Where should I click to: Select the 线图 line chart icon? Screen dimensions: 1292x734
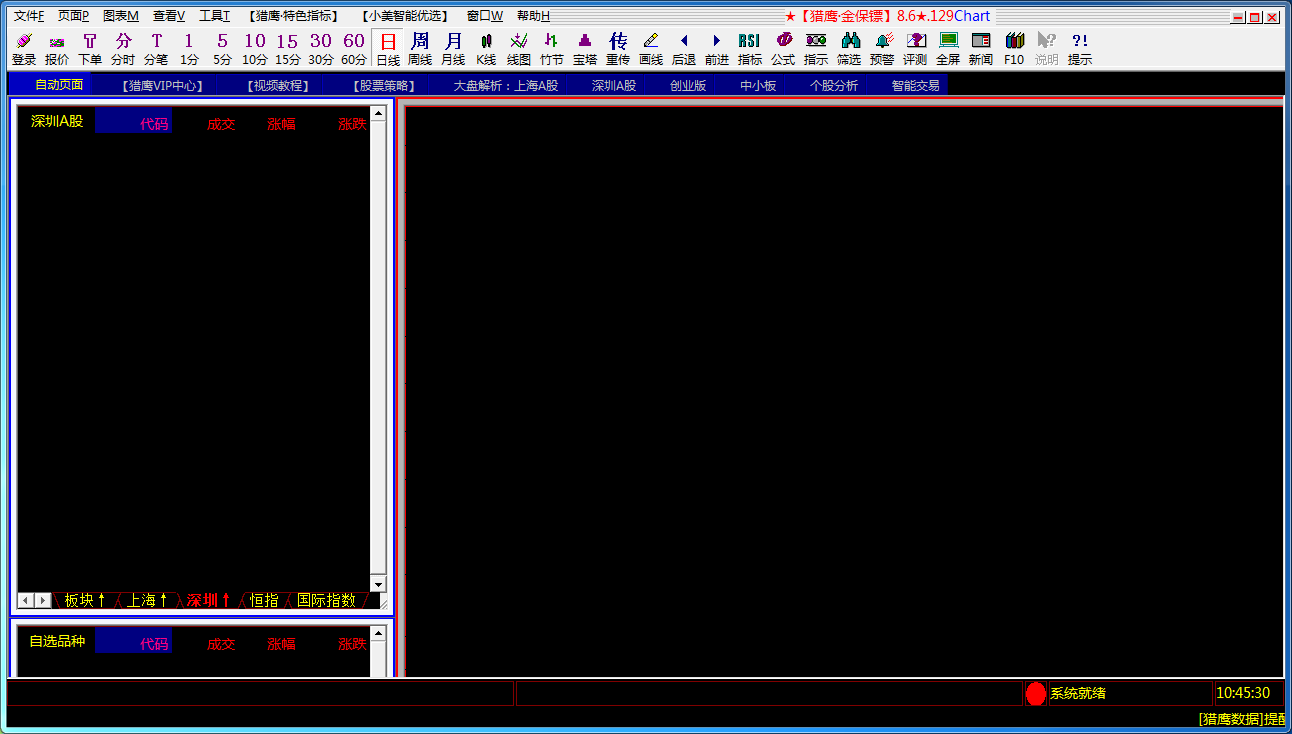pyautogui.click(x=519, y=49)
